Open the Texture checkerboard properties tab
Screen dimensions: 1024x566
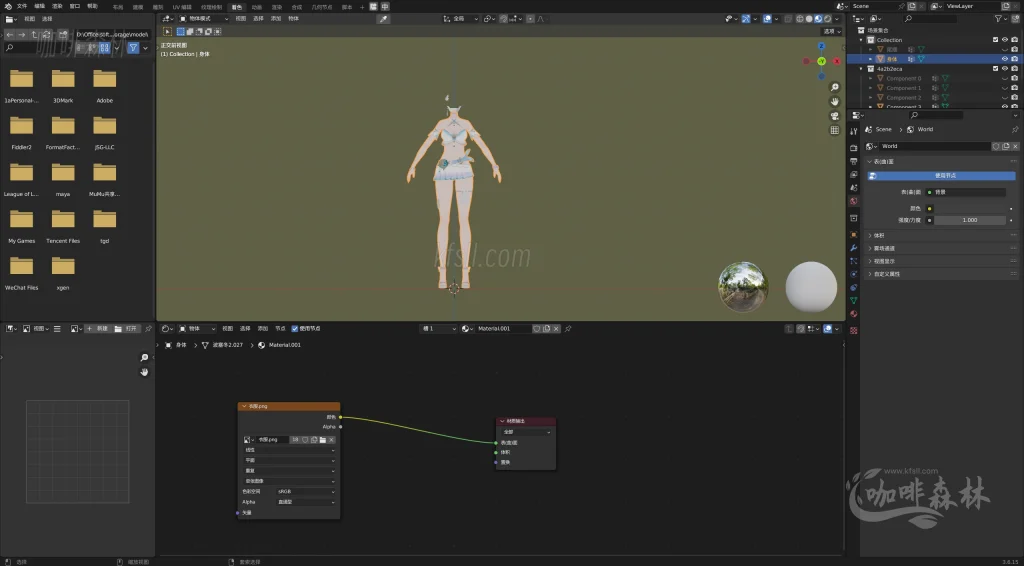pyautogui.click(x=854, y=330)
